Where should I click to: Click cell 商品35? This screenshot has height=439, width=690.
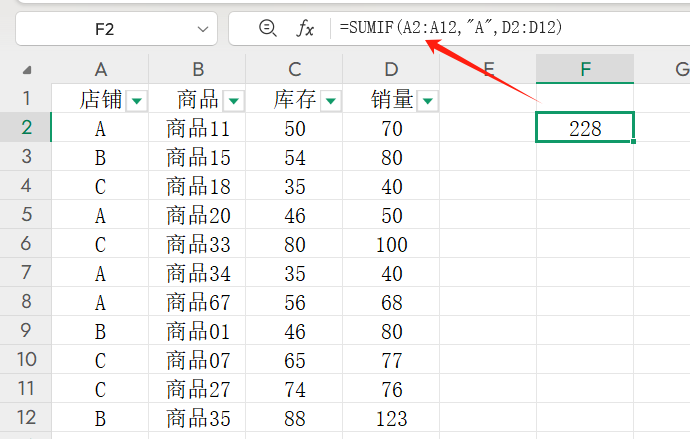pyautogui.click(x=198, y=418)
